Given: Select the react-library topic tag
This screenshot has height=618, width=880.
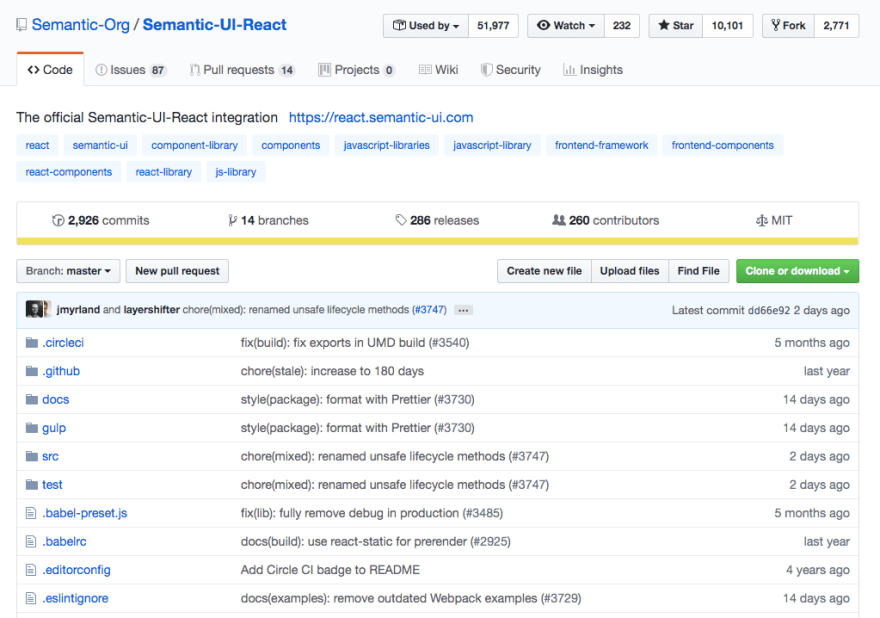Looking at the screenshot, I should coord(164,172).
